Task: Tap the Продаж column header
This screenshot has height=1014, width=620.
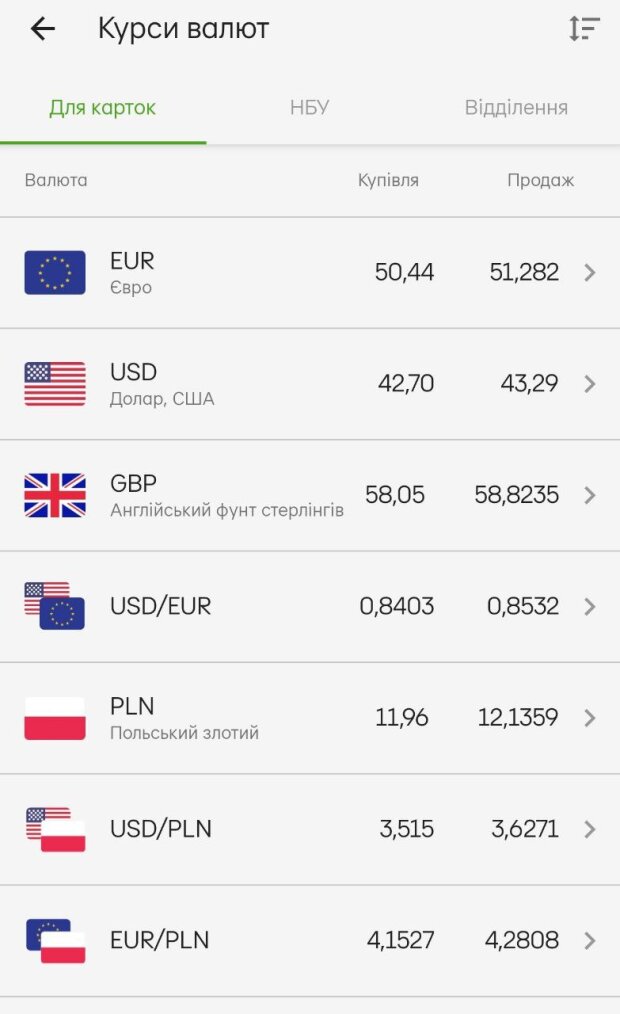Action: click(540, 181)
